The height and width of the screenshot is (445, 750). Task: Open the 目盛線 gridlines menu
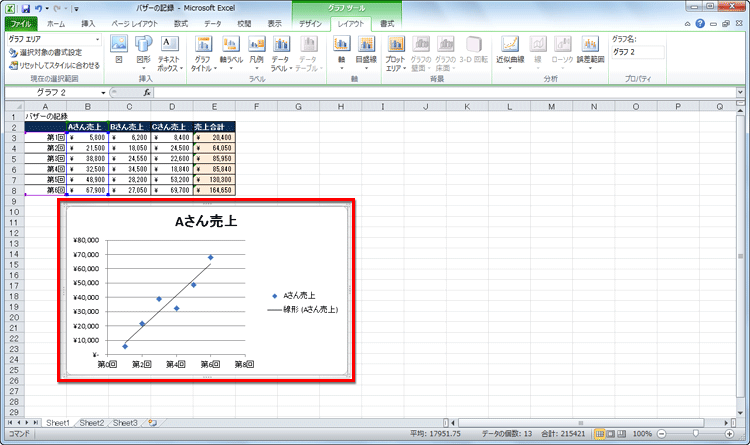pyautogui.click(x=366, y=53)
